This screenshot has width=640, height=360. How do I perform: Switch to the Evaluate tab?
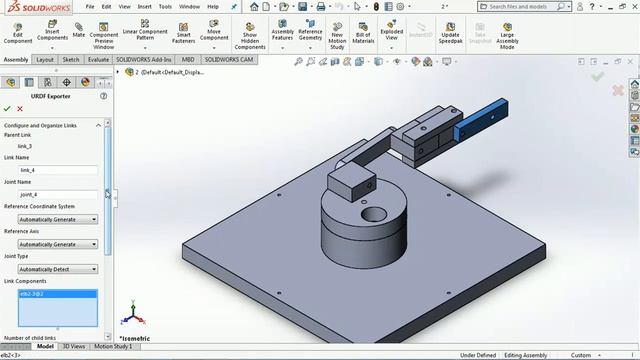(98, 60)
